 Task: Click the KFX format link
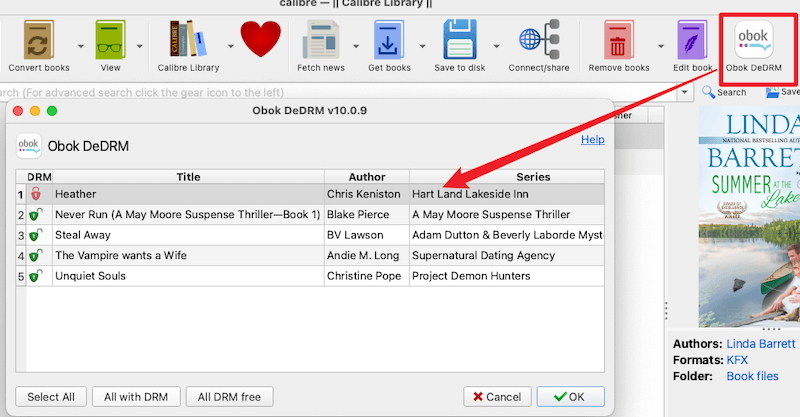(x=737, y=360)
